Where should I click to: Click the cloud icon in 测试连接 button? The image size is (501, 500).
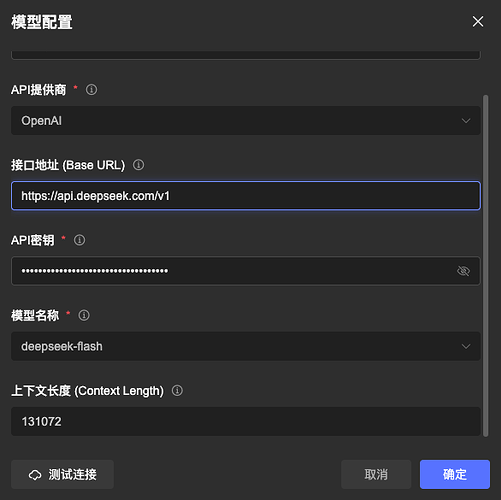[35, 475]
